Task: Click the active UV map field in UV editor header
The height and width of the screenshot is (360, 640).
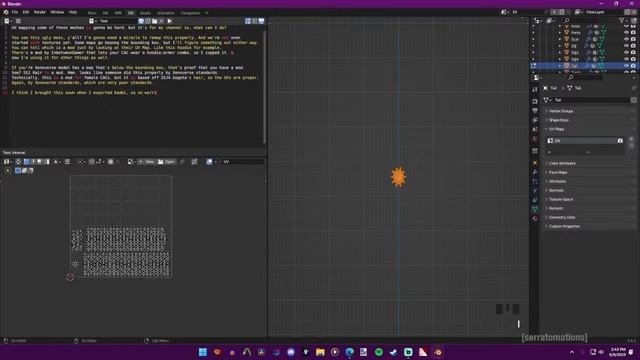Action: point(242,162)
